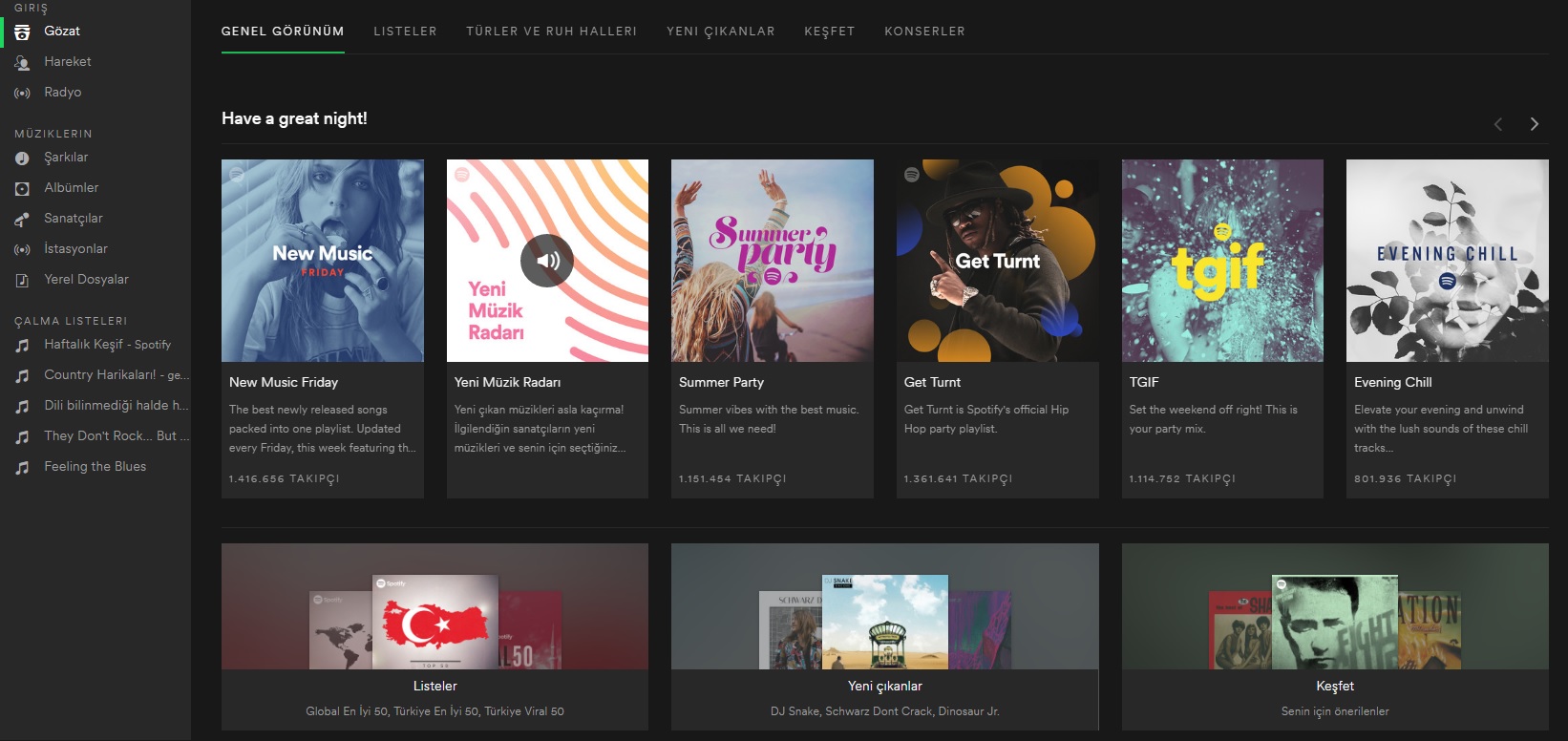Open Hareket in the sidebar
The height and width of the screenshot is (741, 1568).
click(68, 61)
